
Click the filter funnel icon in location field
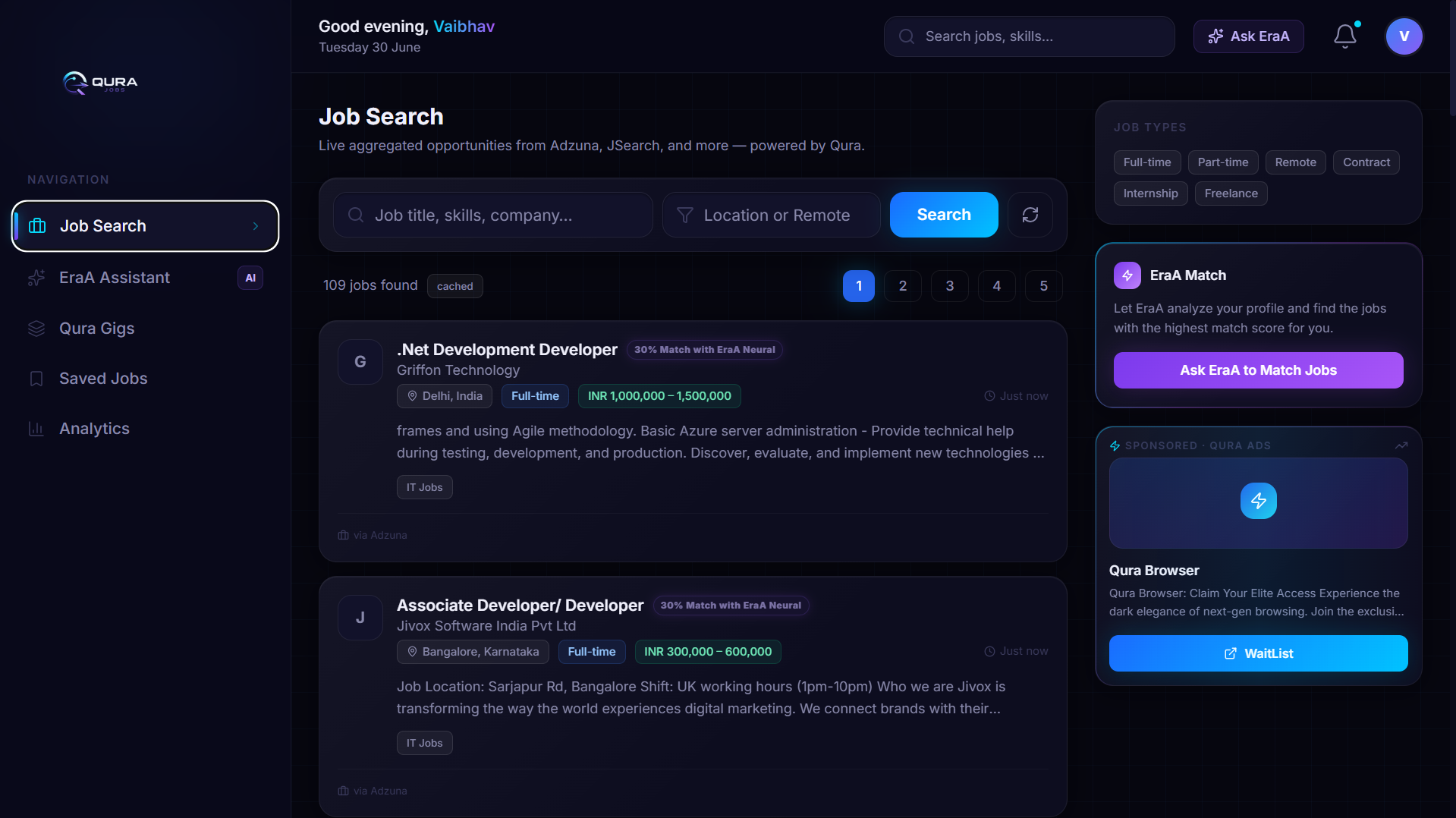tap(685, 216)
